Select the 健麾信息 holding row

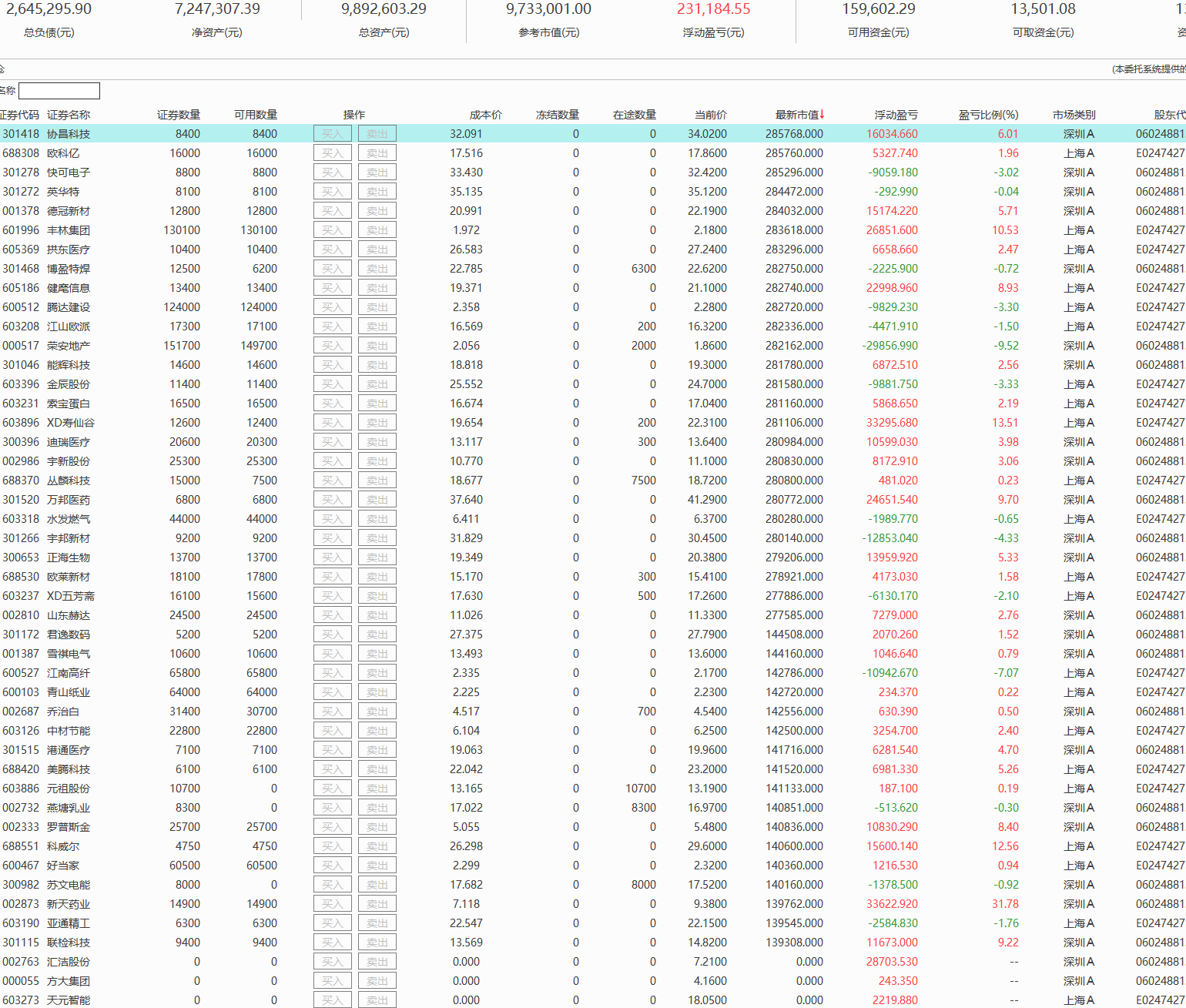pos(69,288)
